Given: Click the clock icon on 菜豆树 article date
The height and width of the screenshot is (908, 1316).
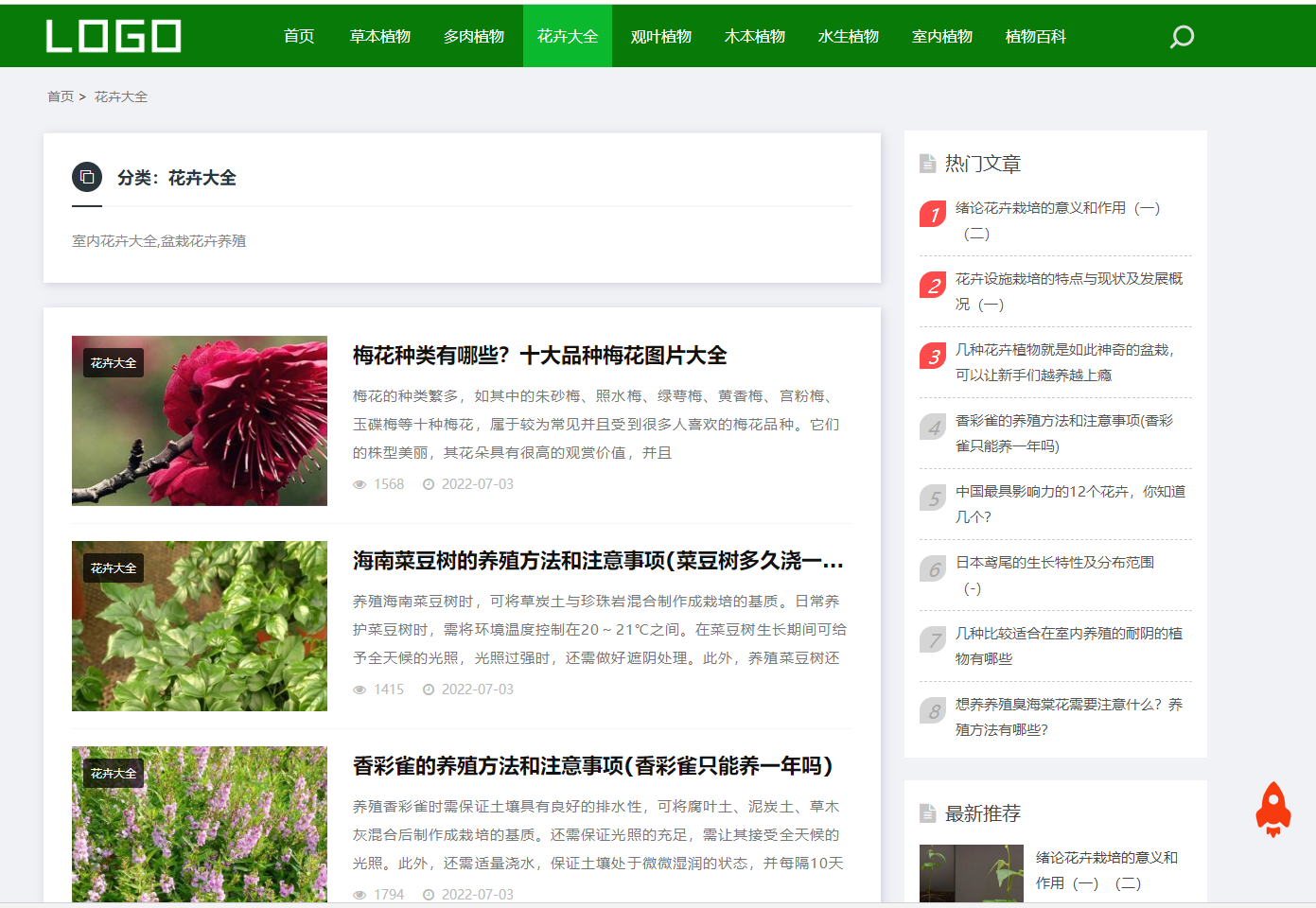Looking at the screenshot, I should coord(429,690).
